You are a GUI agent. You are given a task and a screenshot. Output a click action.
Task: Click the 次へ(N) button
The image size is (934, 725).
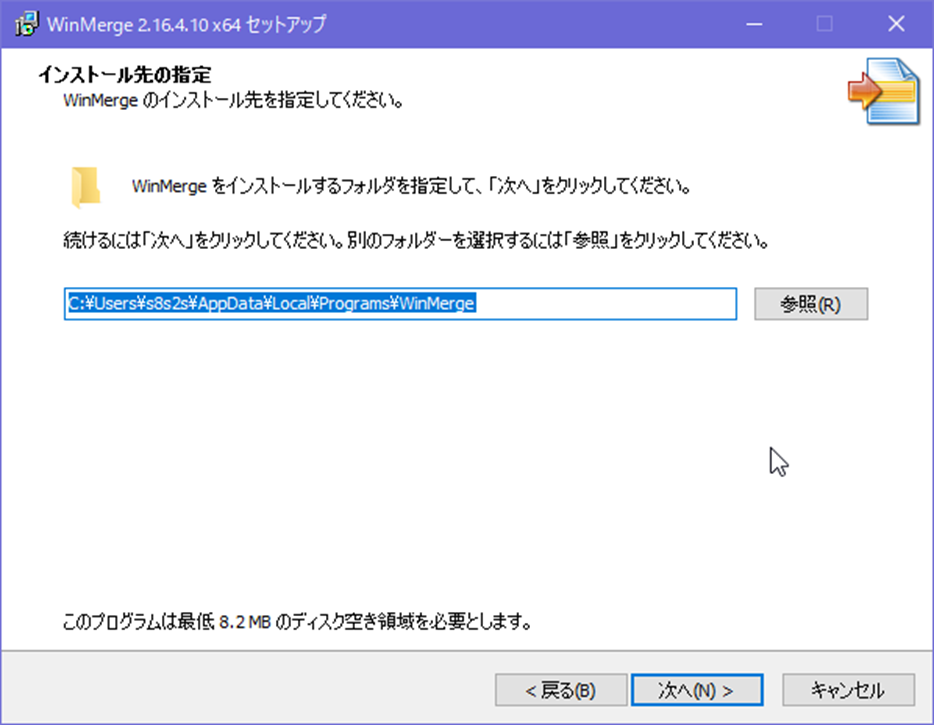point(697,690)
